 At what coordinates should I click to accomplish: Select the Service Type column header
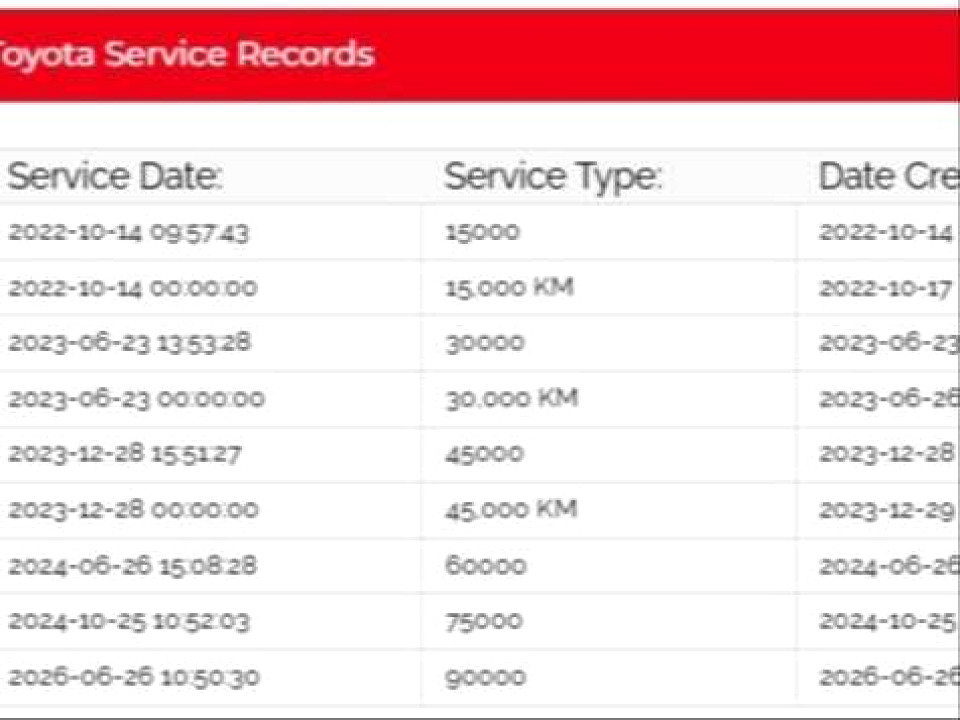(x=553, y=176)
